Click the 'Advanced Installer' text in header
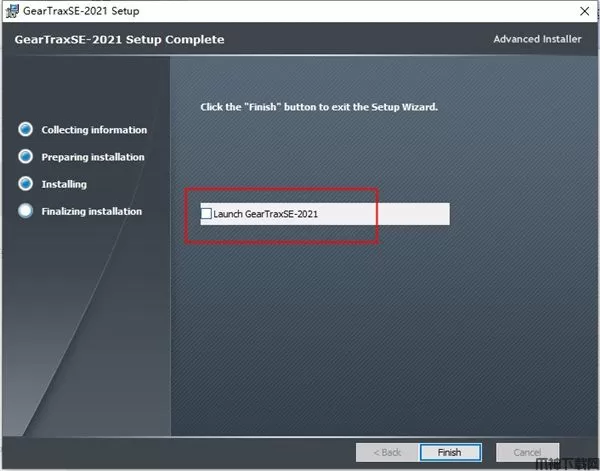This screenshot has height=471, width=600. point(537,39)
